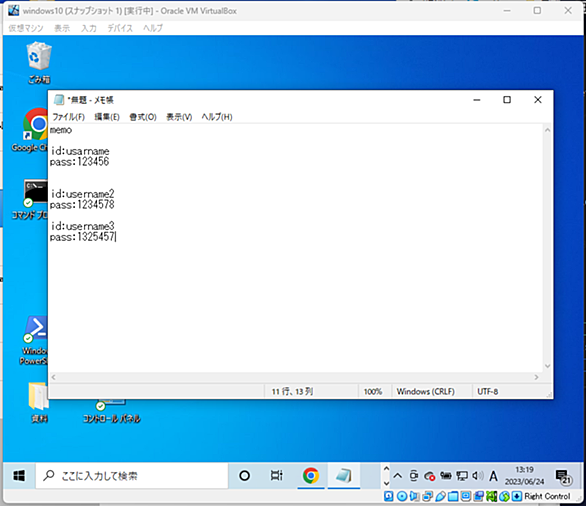Click the Meet Now tray icon
Image resolution: width=586 pixels, height=506 pixels.
tap(414, 475)
